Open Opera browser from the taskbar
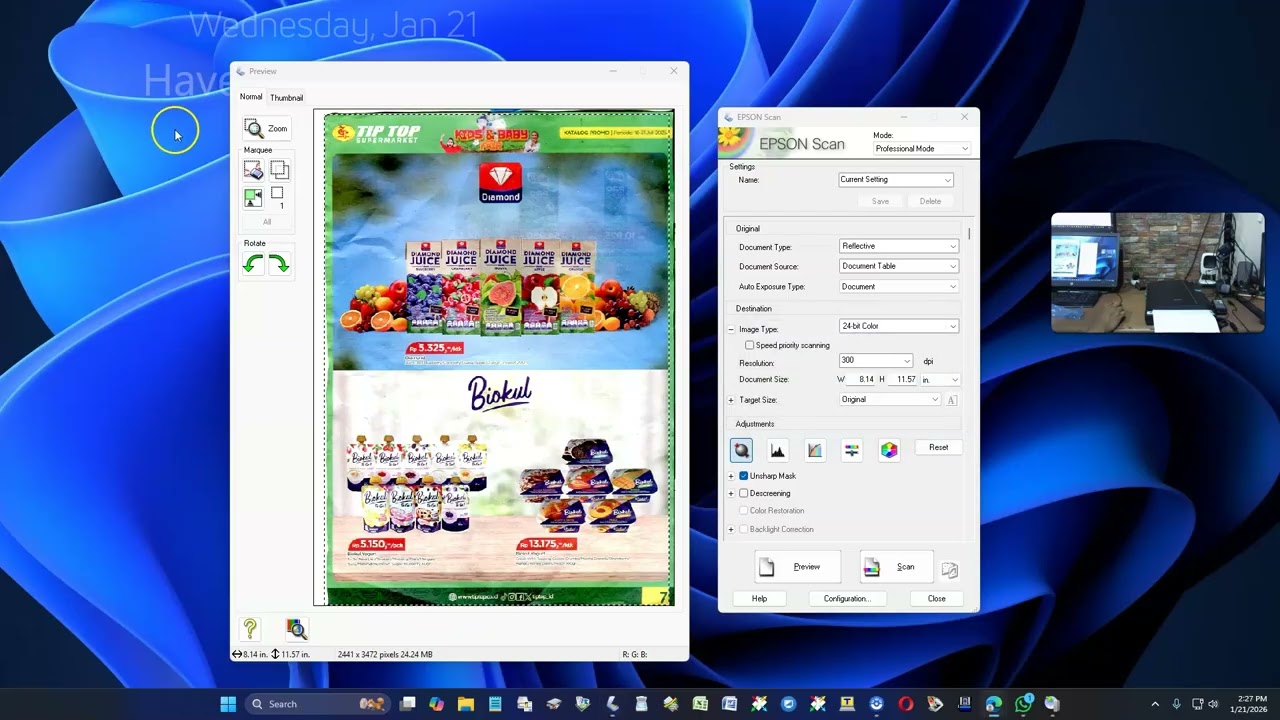Image resolution: width=1280 pixels, height=720 pixels. coord(906,704)
